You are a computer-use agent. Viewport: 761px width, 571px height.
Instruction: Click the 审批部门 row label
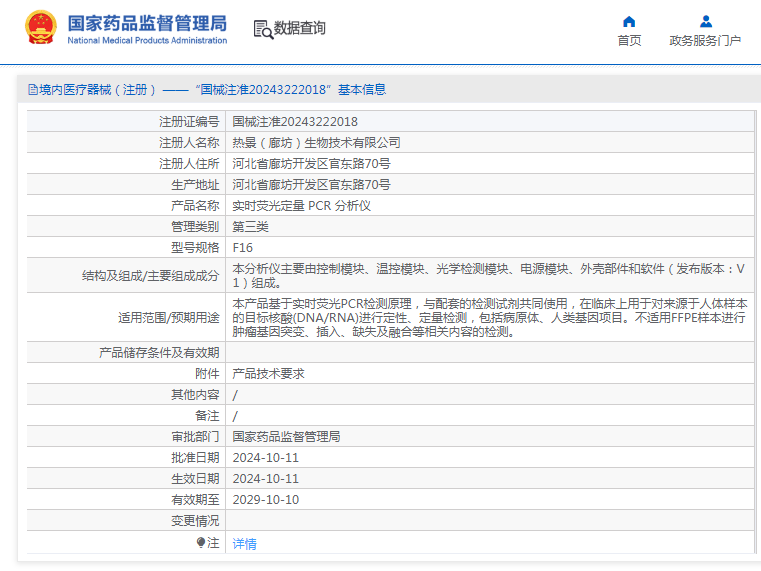coord(195,437)
